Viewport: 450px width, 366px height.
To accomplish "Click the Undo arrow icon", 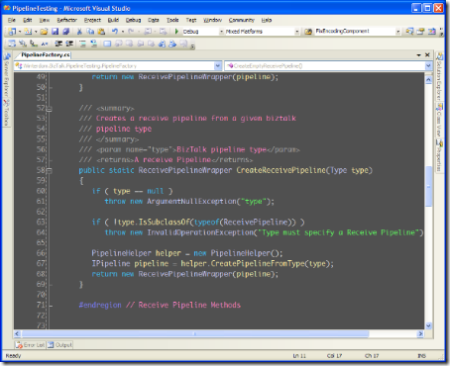I will [x=115, y=31].
